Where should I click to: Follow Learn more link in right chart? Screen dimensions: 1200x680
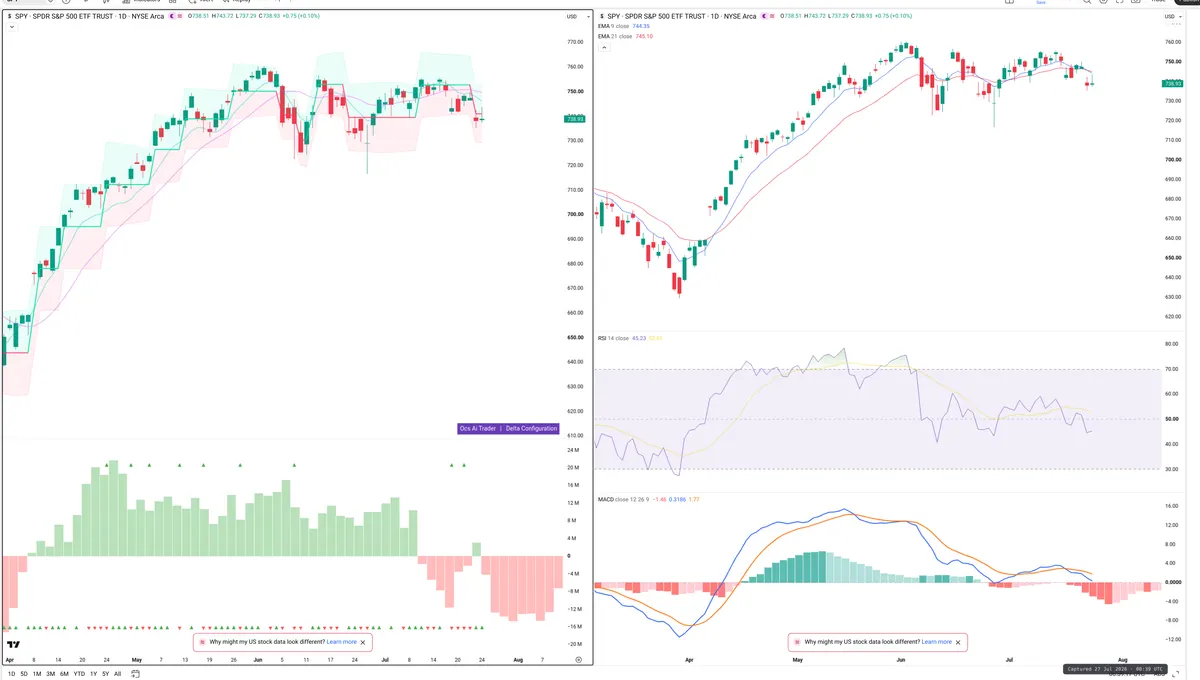point(937,642)
